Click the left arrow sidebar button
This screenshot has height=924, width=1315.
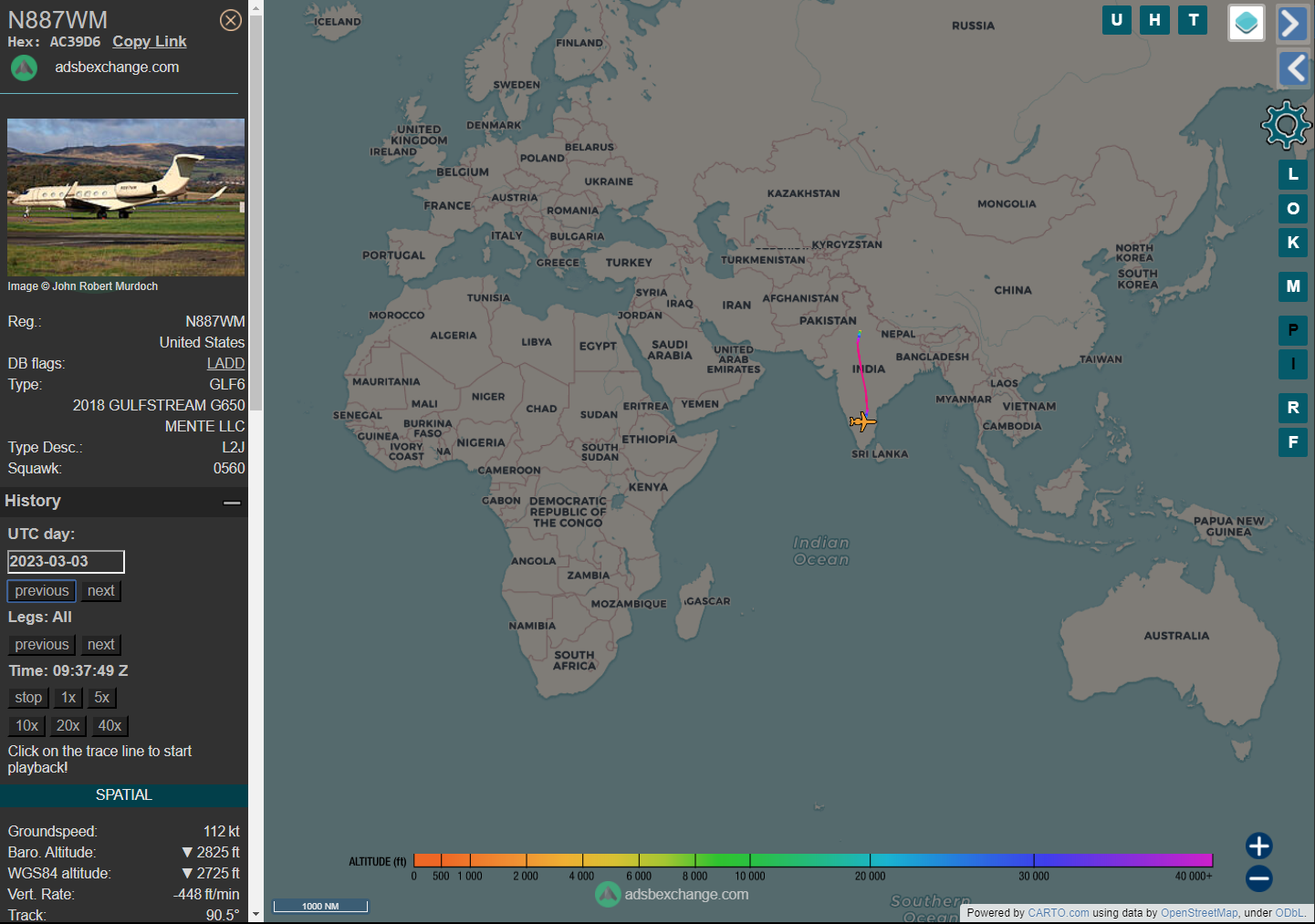(1293, 68)
